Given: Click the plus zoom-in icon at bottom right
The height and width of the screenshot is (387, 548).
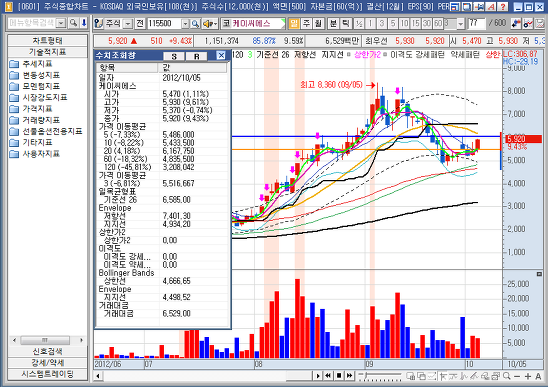Looking at the screenshot, I should (528, 376).
